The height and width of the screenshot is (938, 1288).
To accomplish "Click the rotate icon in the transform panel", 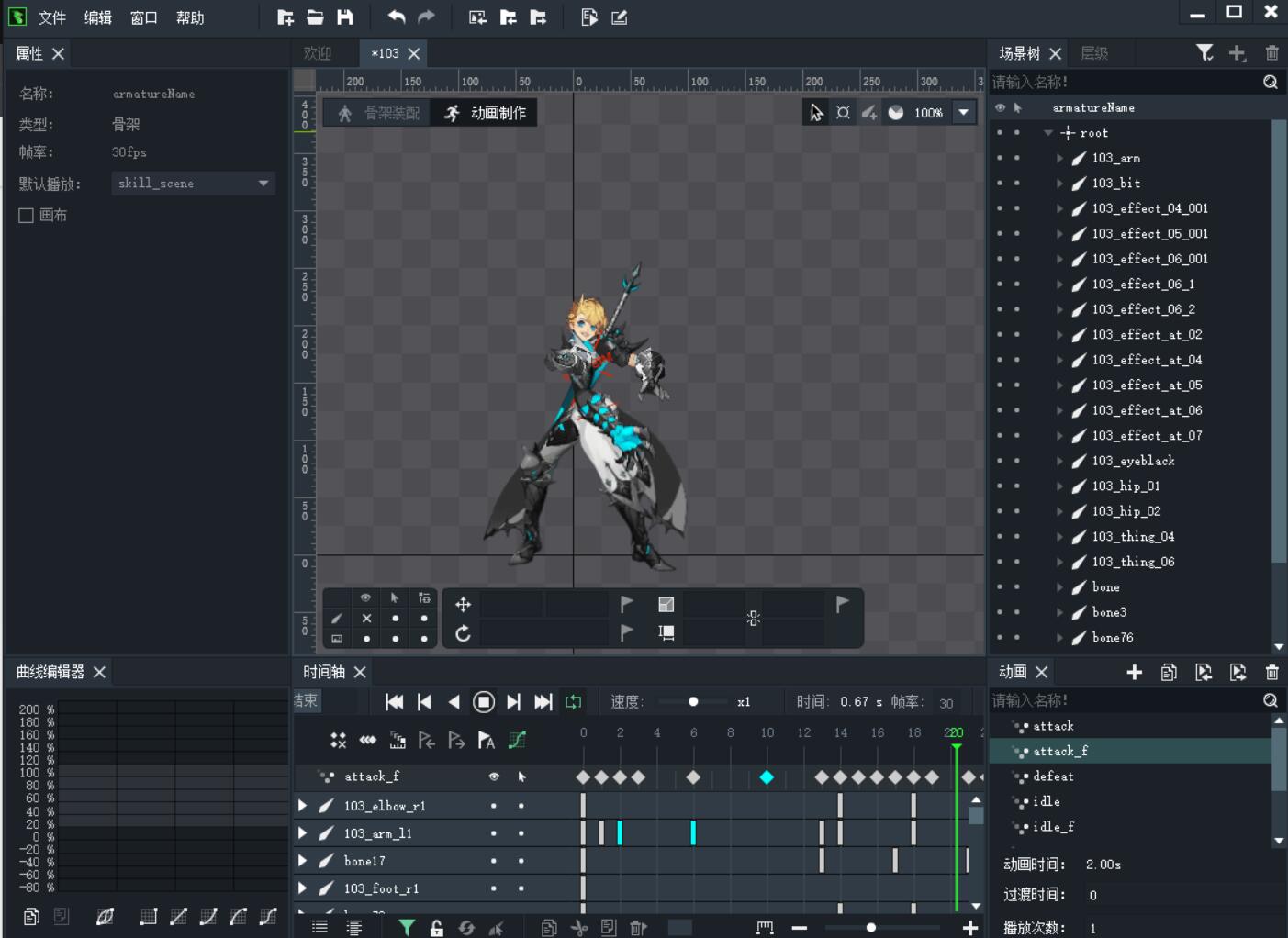I will [x=464, y=633].
